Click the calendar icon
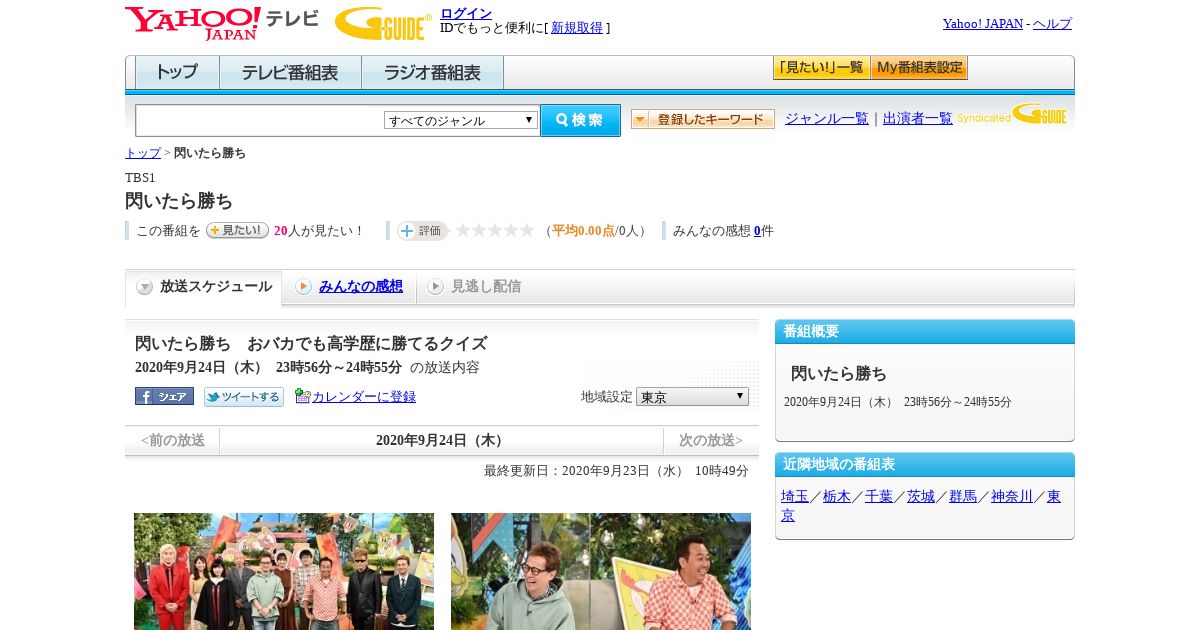Image resolution: width=1200 pixels, height=630 pixels. coord(303,396)
